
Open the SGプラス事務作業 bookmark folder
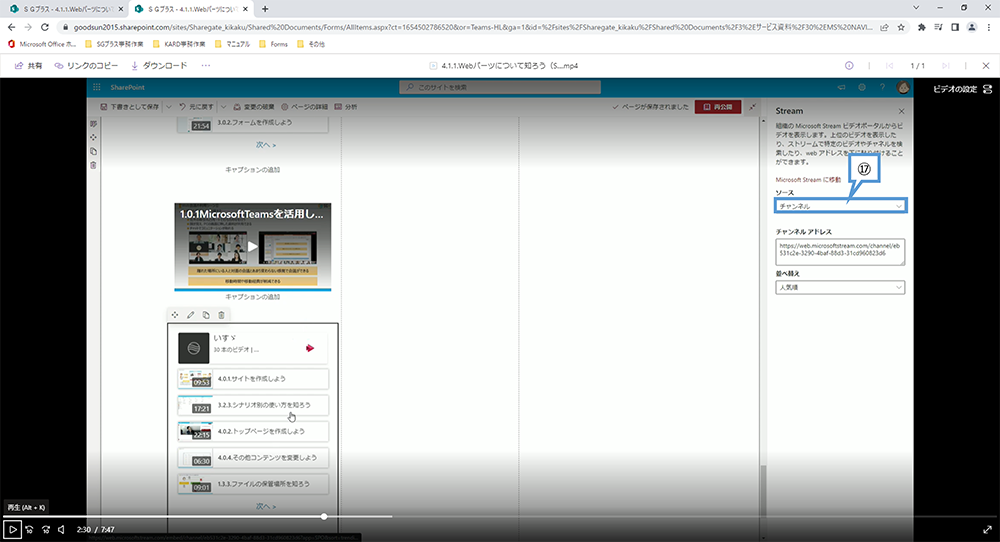pyautogui.click(x=114, y=44)
